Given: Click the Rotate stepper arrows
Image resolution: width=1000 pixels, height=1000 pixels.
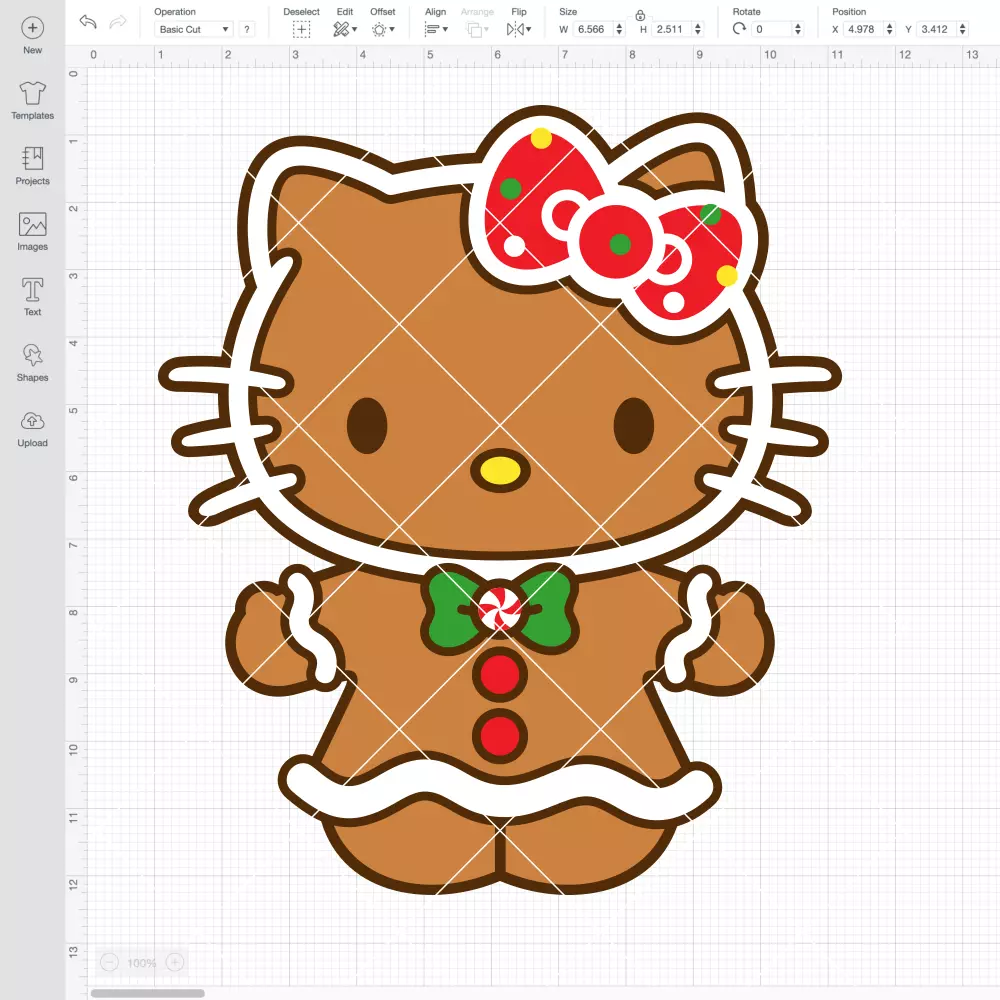Looking at the screenshot, I should point(797,29).
